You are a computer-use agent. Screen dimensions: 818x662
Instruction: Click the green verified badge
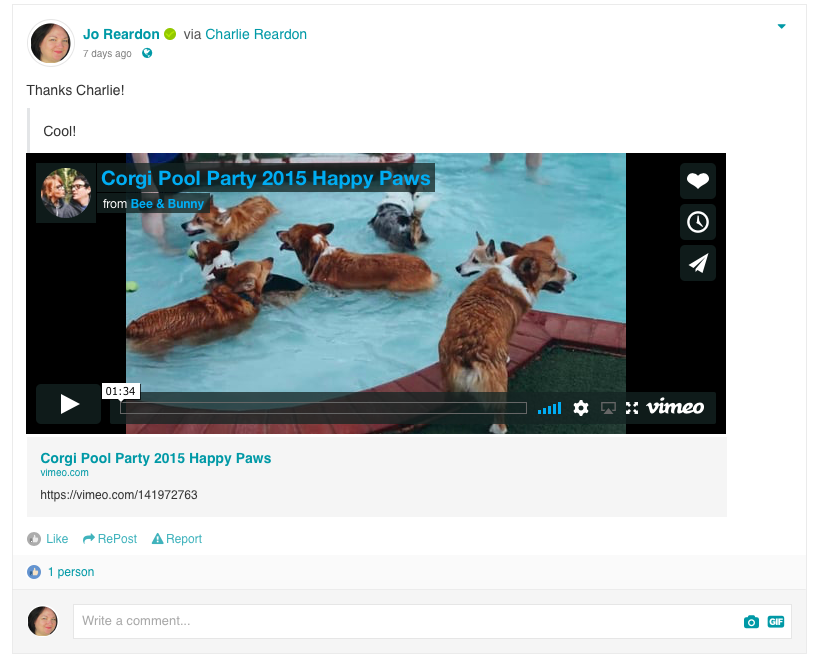pos(170,34)
